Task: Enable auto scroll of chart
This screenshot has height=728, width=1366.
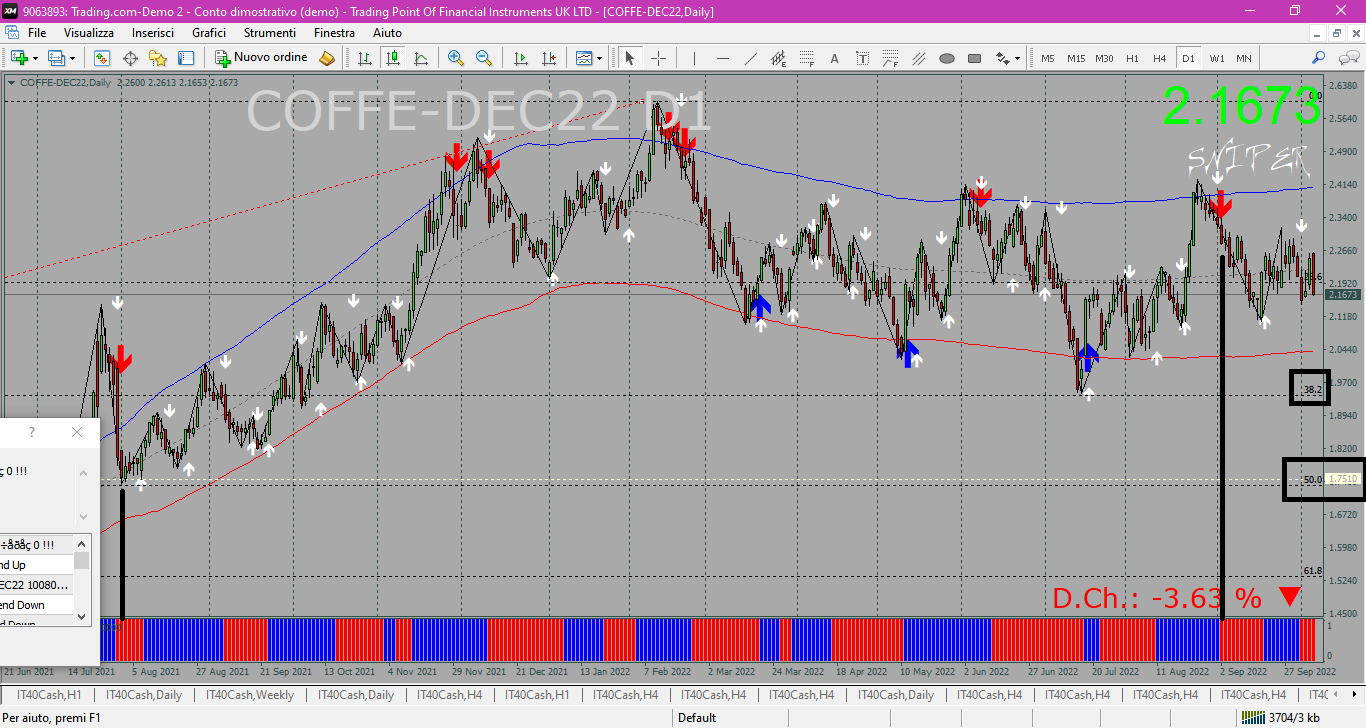Action: tap(519, 58)
